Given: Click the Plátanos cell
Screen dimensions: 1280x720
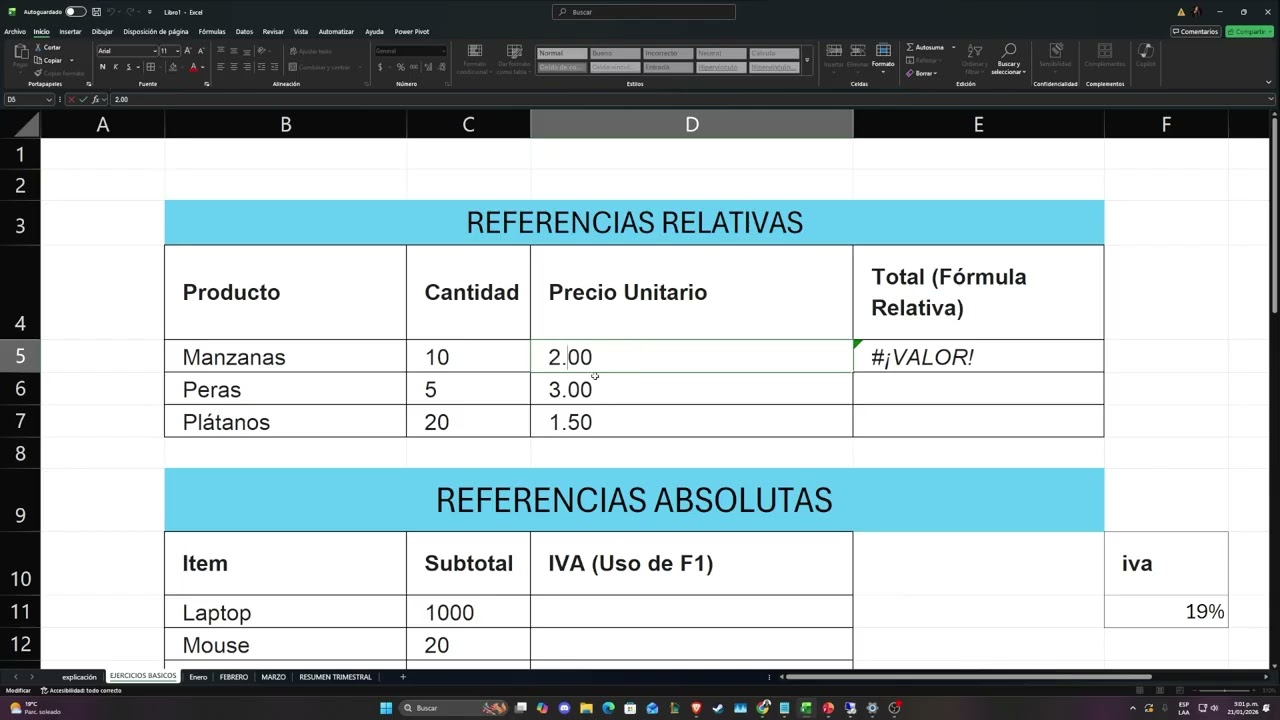Looking at the screenshot, I should pyautogui.click(x=285, y=421).
